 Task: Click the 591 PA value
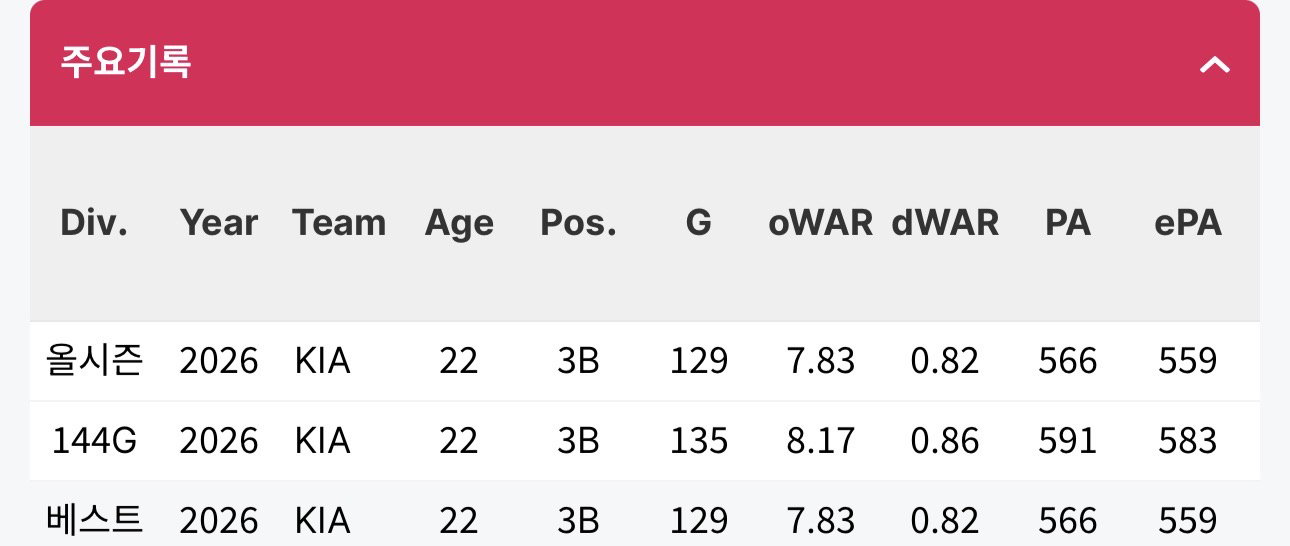[x=1068, y=440]
